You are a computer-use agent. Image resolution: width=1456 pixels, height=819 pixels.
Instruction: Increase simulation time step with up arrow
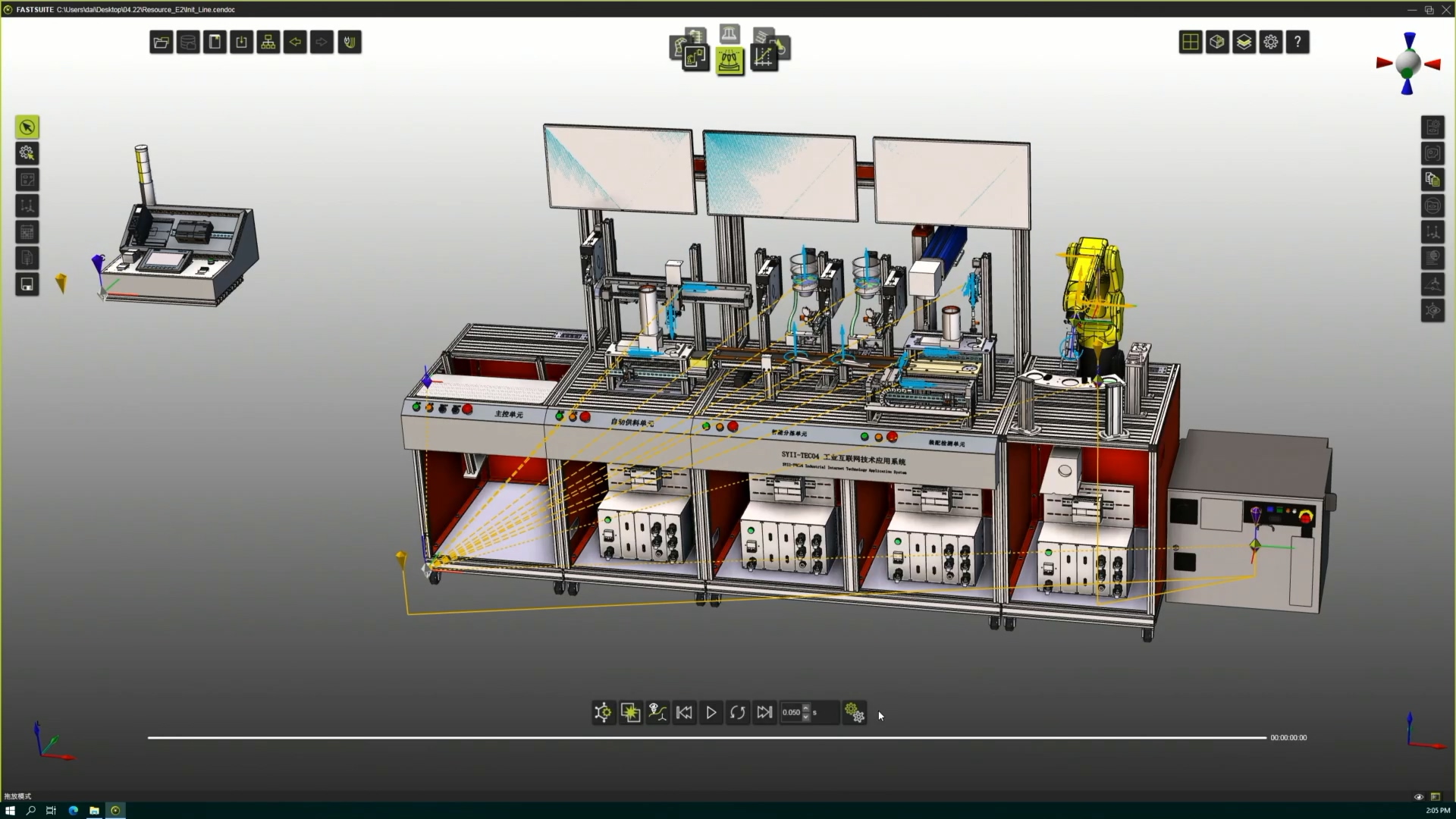805,708
